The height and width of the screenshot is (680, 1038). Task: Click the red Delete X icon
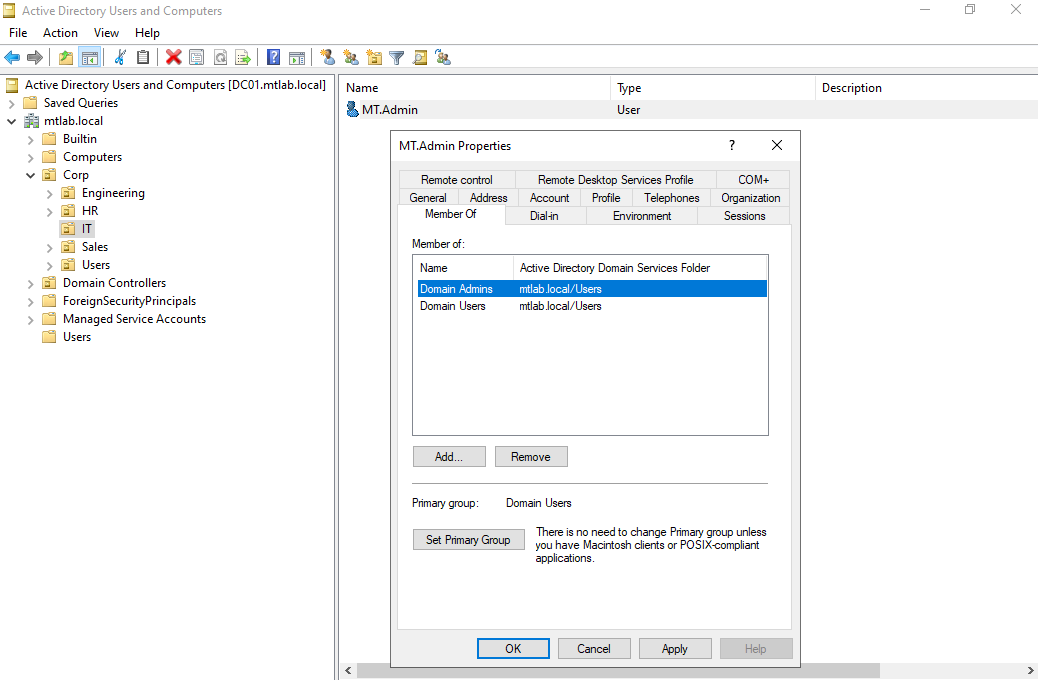[x=173, y=58]
